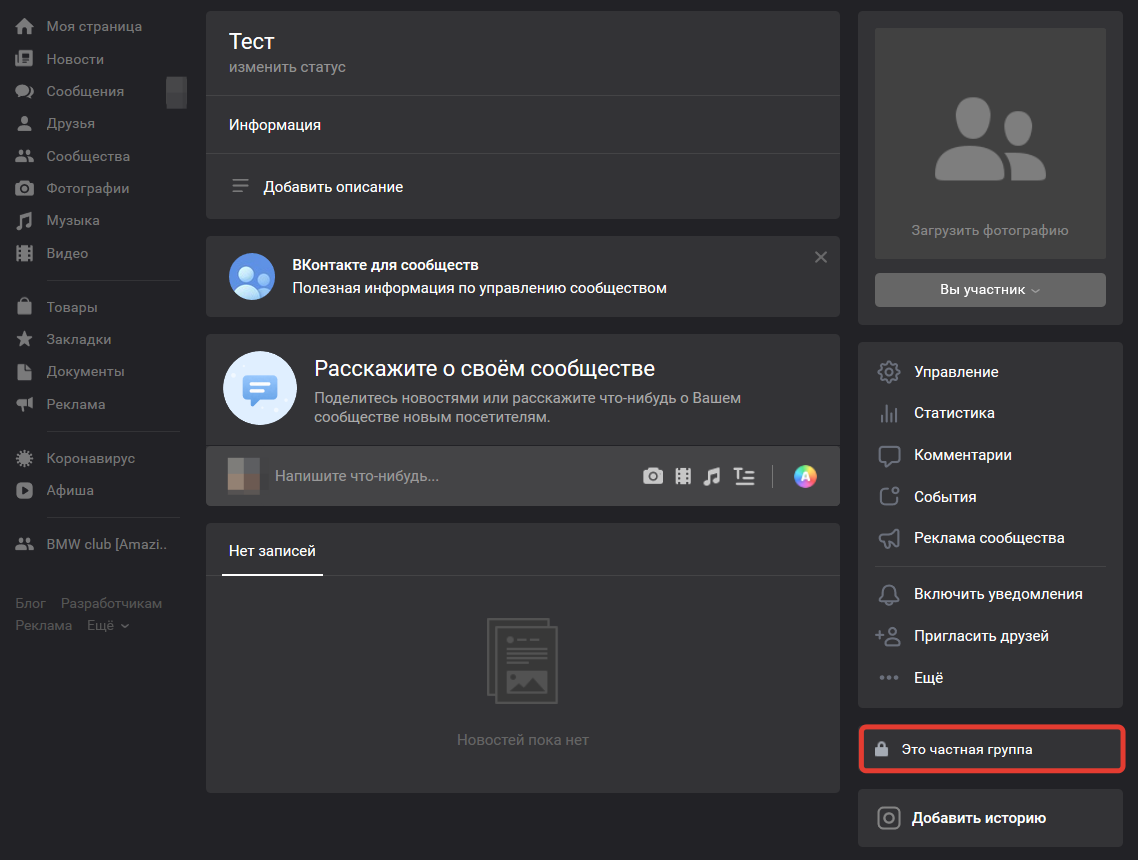Enable notifications via Включить уведомления
The height and width of the screenshot is (860, 1138).
point(997,594)
